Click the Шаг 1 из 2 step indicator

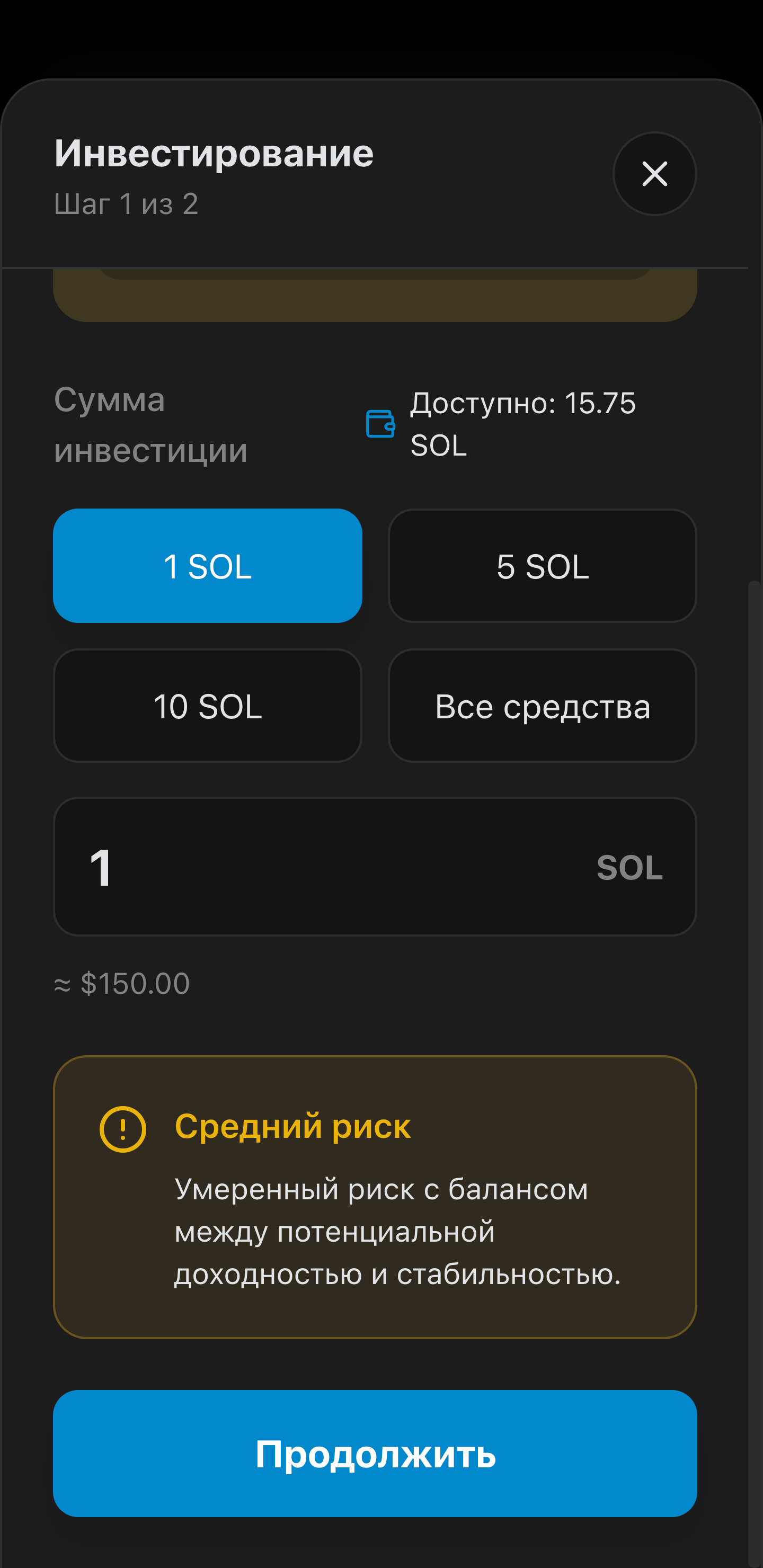click(x=126, y=204)
